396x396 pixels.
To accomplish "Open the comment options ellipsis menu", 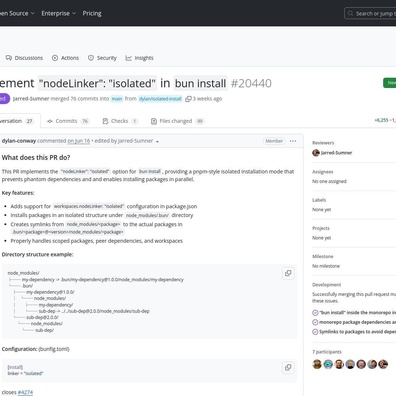I will point(293,141).
